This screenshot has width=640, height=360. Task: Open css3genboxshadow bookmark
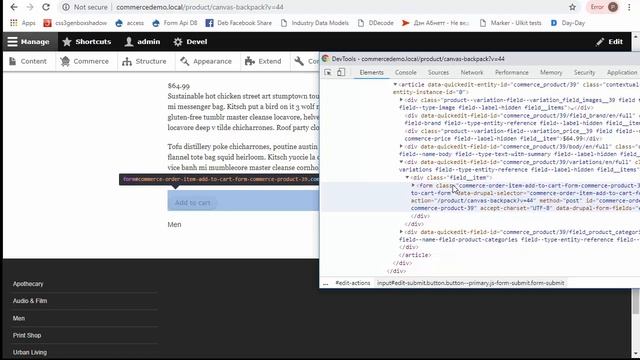[x=75, y=23]
